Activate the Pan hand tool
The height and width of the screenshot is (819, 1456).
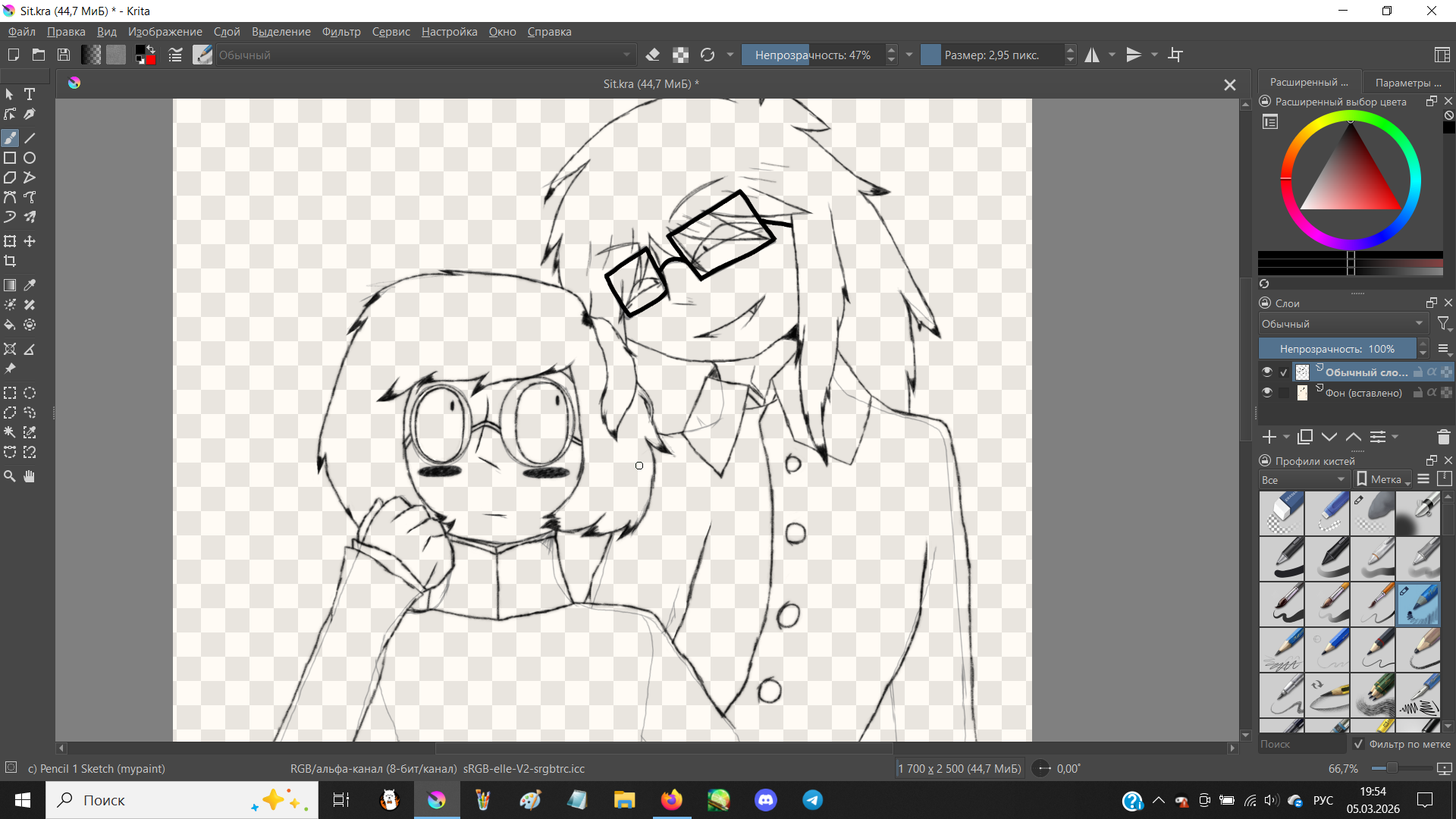(30, 476)
